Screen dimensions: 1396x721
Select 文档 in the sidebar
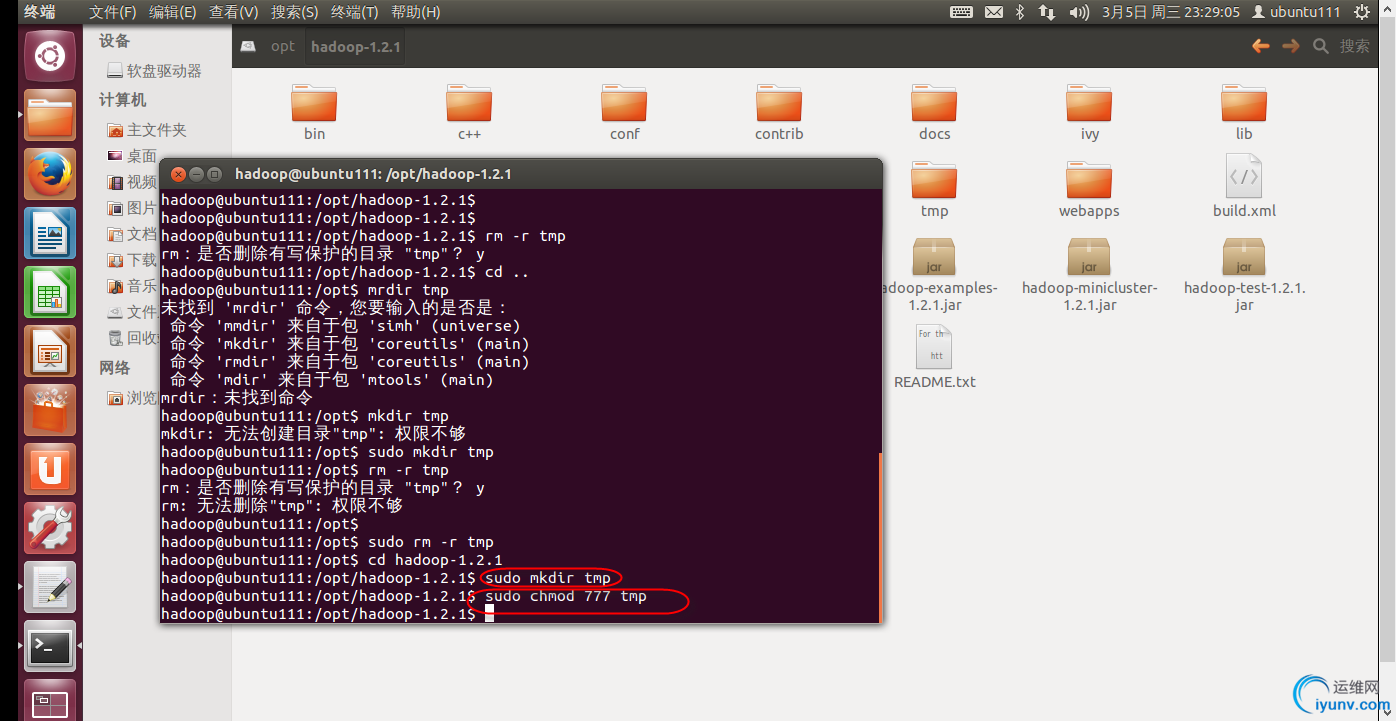pos(134,234)
